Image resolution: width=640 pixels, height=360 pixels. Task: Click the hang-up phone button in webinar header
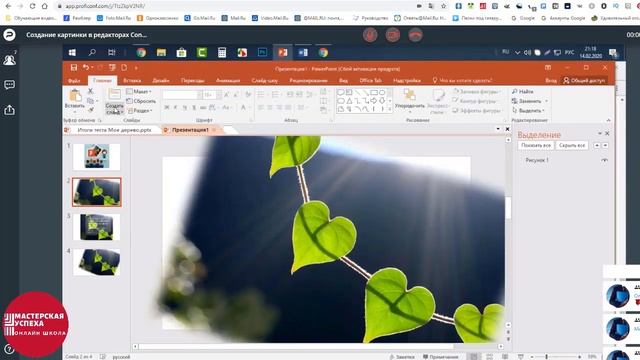(416, 35)
